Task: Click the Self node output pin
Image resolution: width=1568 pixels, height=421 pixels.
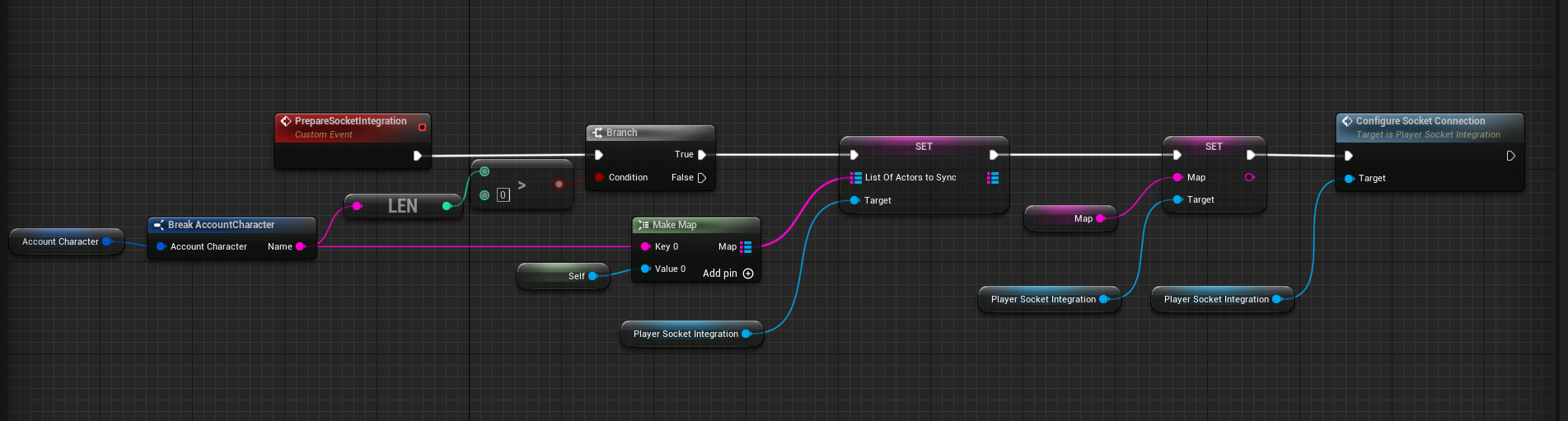Action: pyautogui.click(x=592, y=276)
